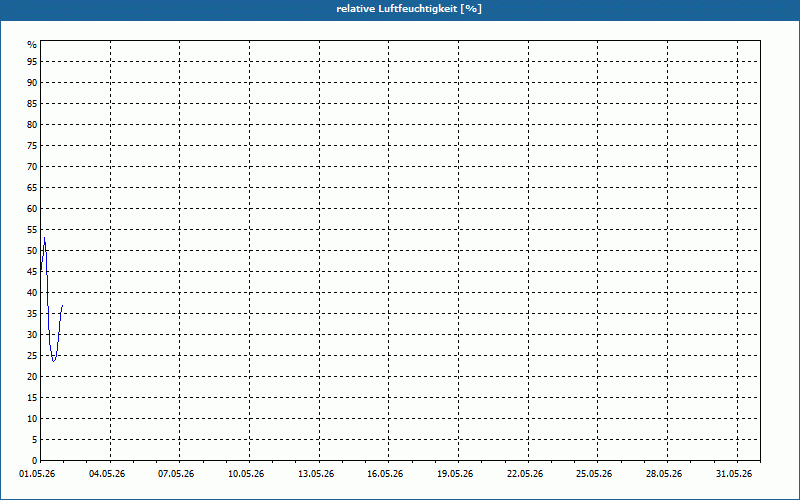Click the y-axis value 90
Viewport: 800px width, 500px height.
pos(32,83)
